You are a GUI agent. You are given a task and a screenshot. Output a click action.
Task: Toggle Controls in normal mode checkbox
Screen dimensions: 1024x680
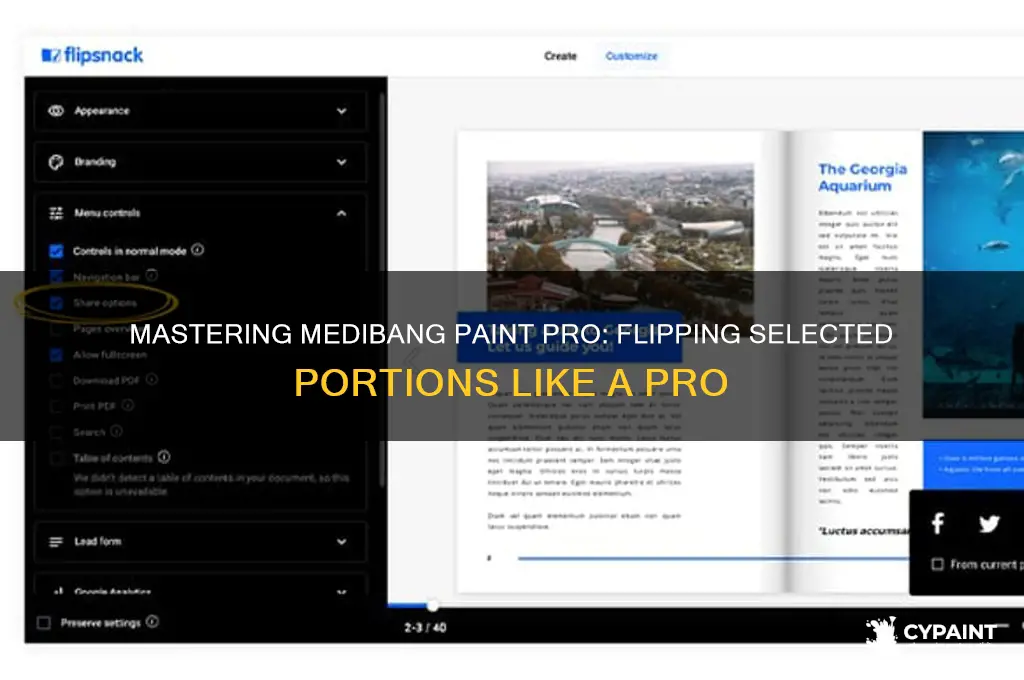point(56,251)
